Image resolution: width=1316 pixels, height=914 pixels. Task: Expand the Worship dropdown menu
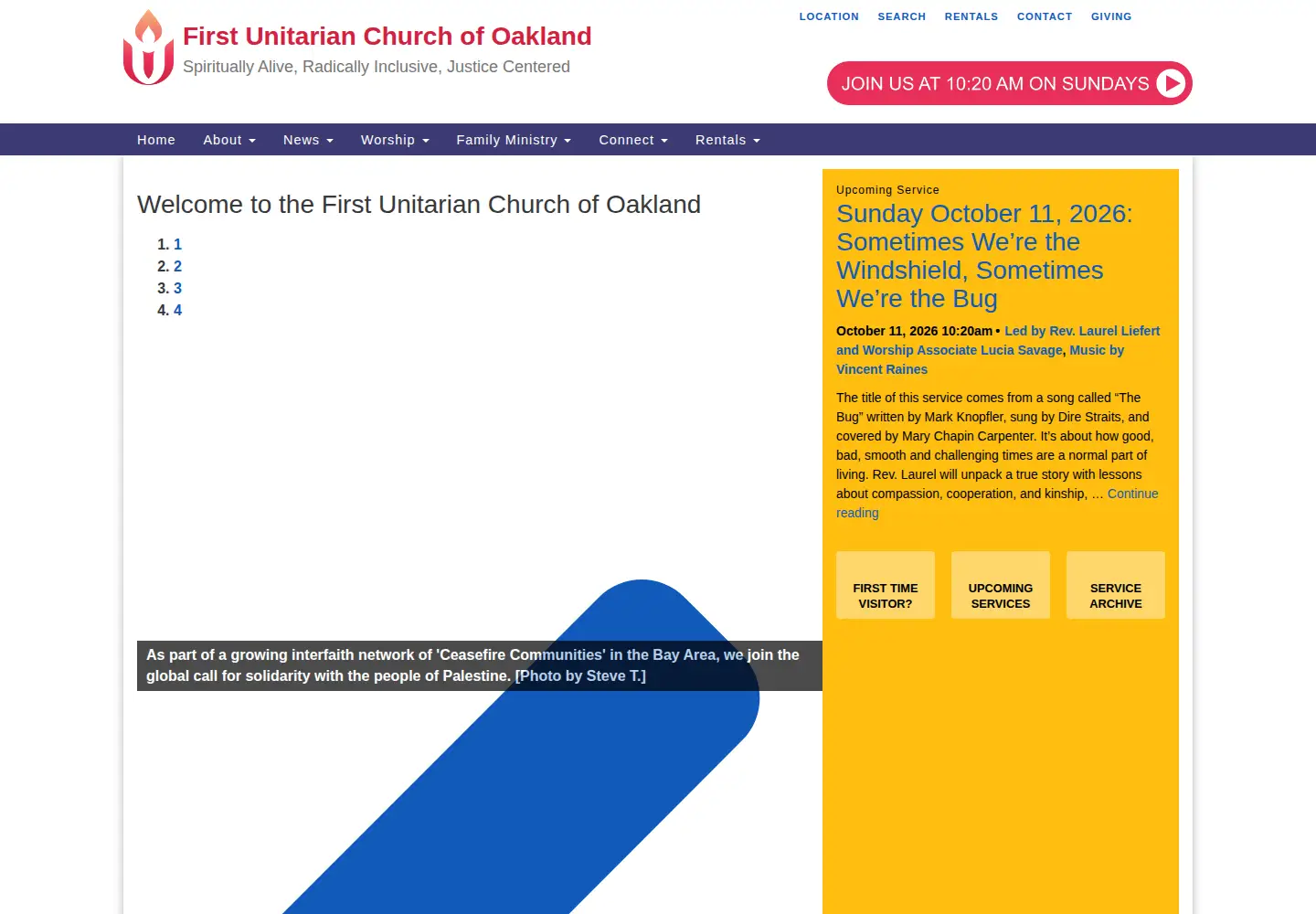[395, 140]
